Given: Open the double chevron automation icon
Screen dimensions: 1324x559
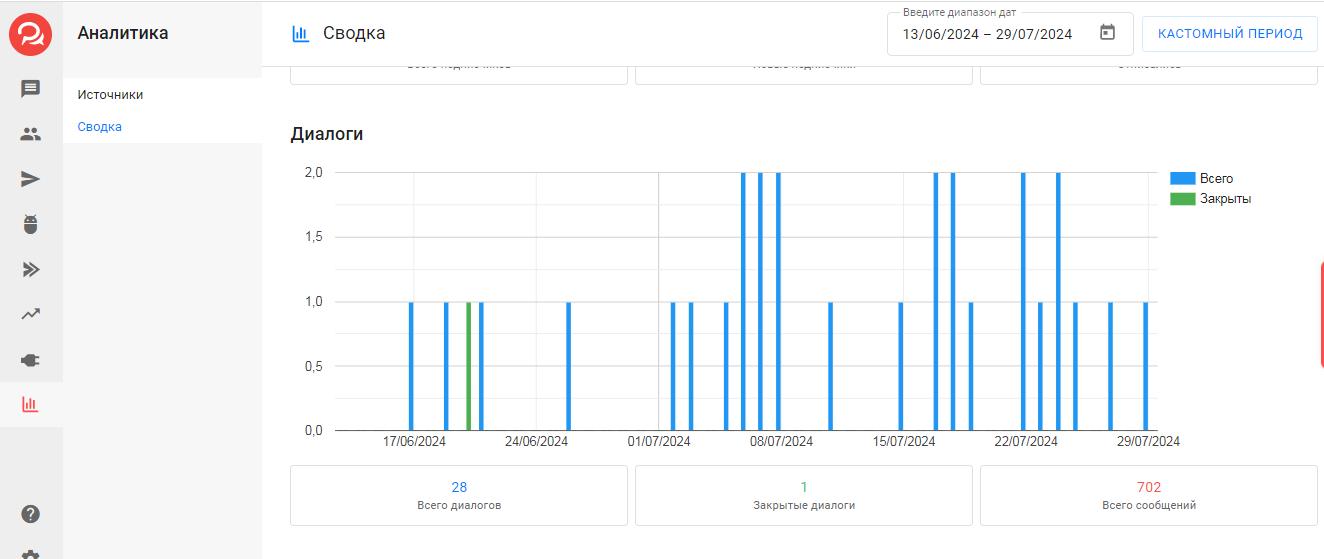Looking at the screenshot, I should [30, 269].
